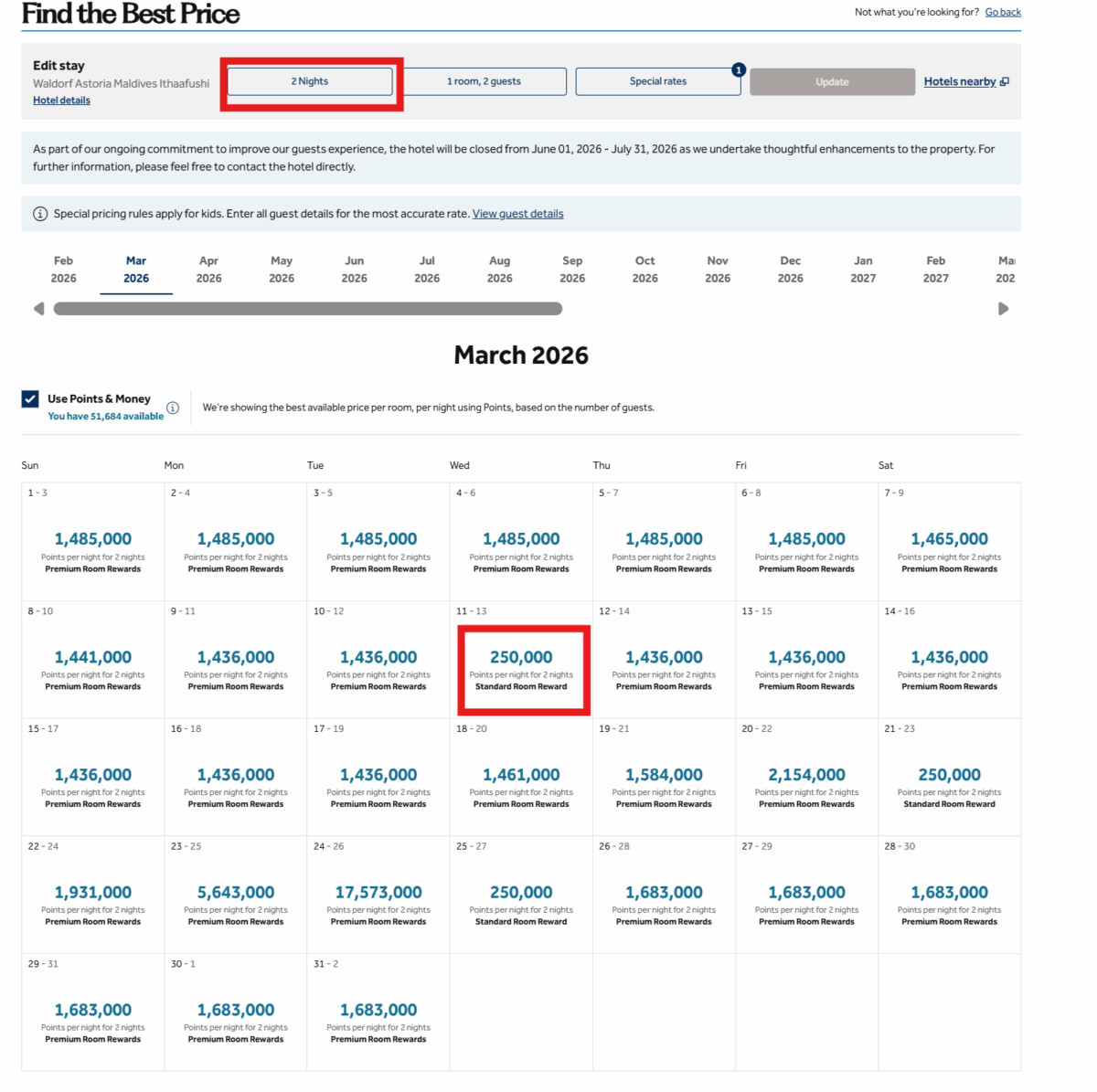
Task: Select the Aug 2026 month tab
Action: (499, 270)
